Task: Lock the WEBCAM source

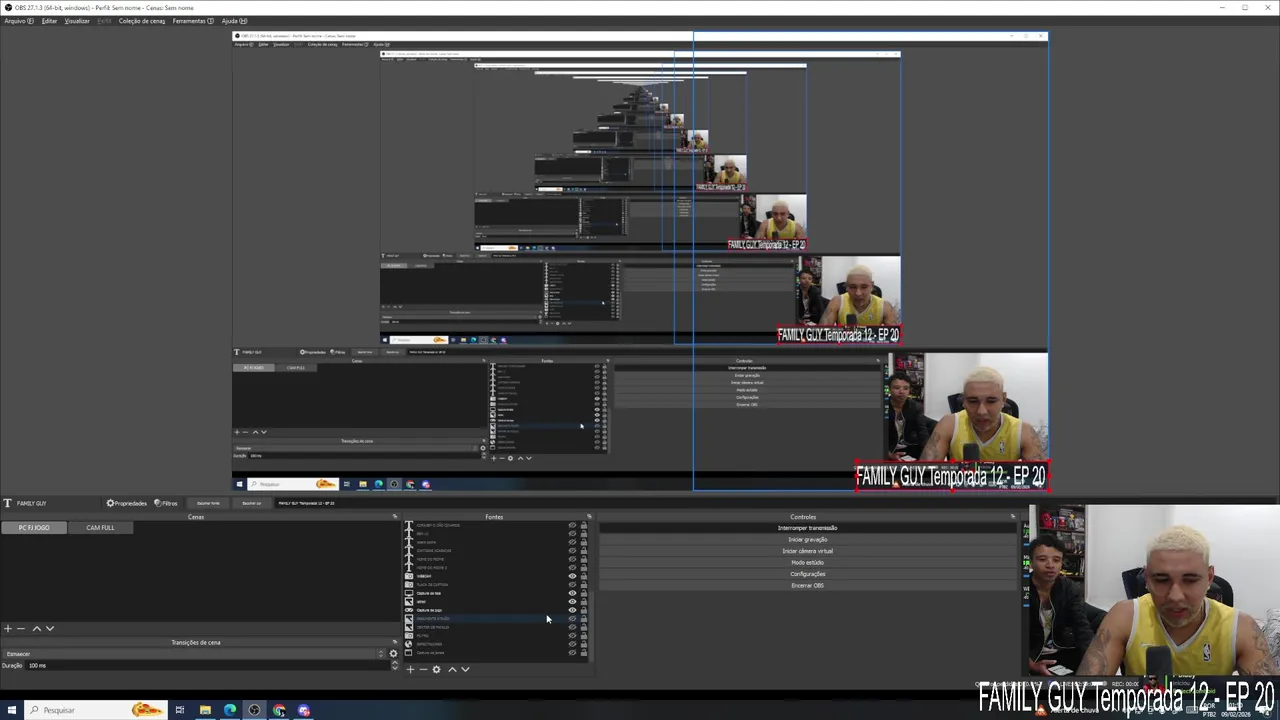Action: pyautogui.click(x=584, y=576)
